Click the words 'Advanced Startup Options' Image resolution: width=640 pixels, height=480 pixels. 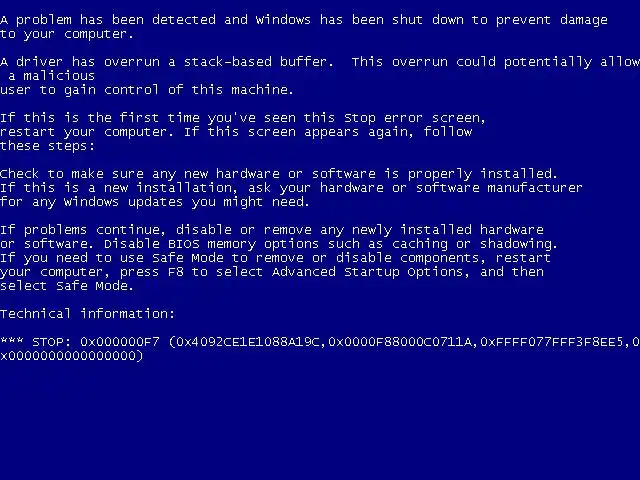point(369,272)
